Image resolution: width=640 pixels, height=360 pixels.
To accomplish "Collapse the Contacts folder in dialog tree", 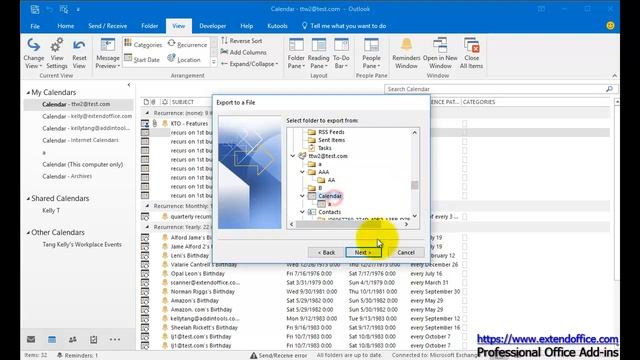I will (302, 212).
